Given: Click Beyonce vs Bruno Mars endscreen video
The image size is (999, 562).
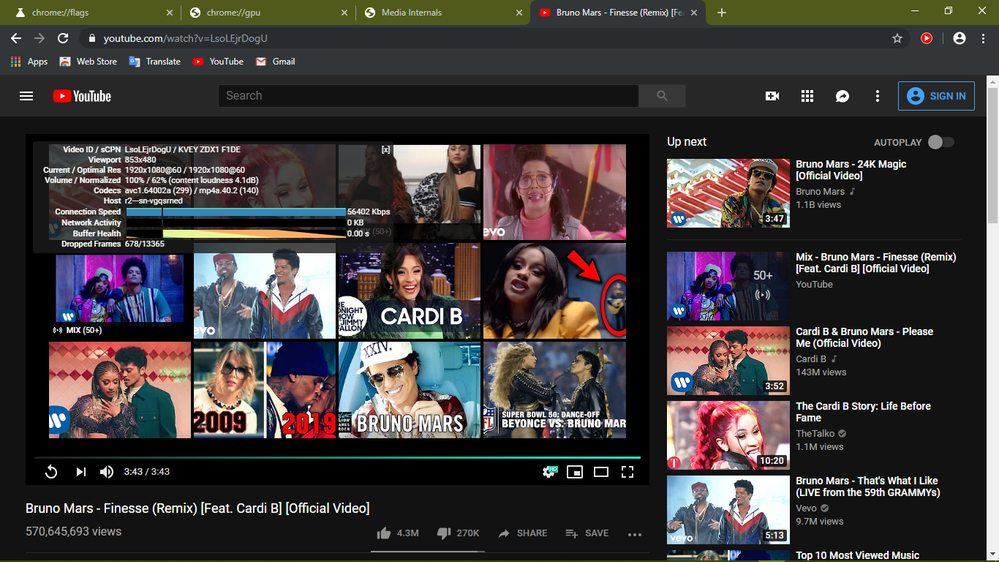Looking at the screenshot, I should [554, 390].
